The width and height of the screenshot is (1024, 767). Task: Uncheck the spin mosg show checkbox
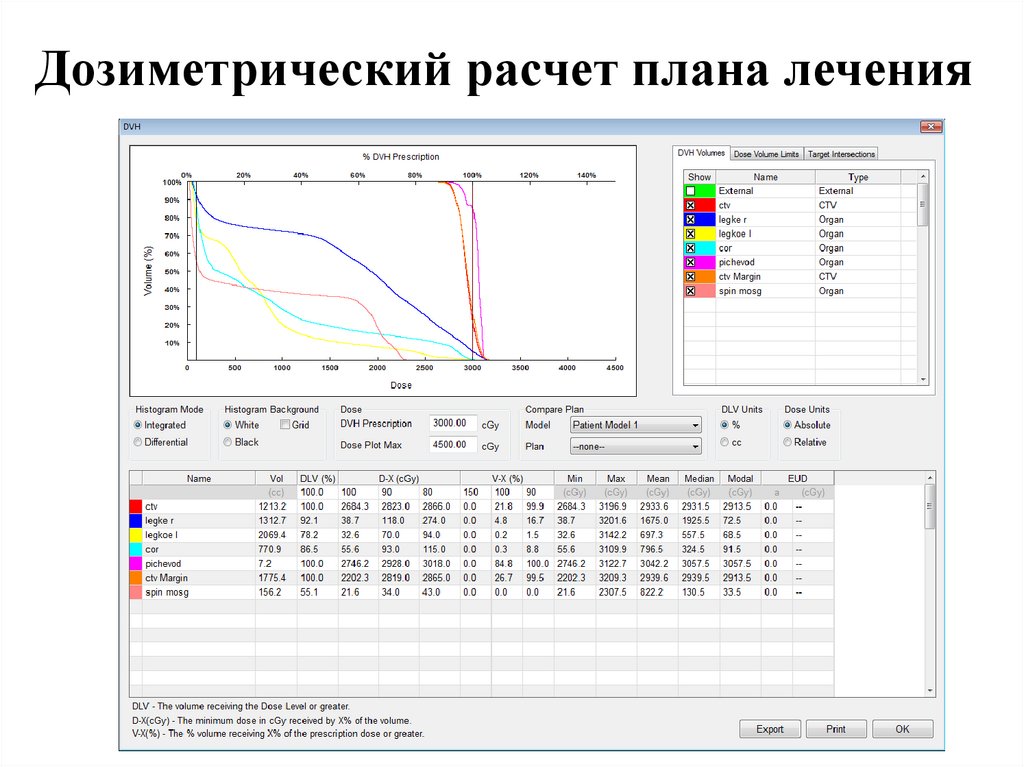690,291
